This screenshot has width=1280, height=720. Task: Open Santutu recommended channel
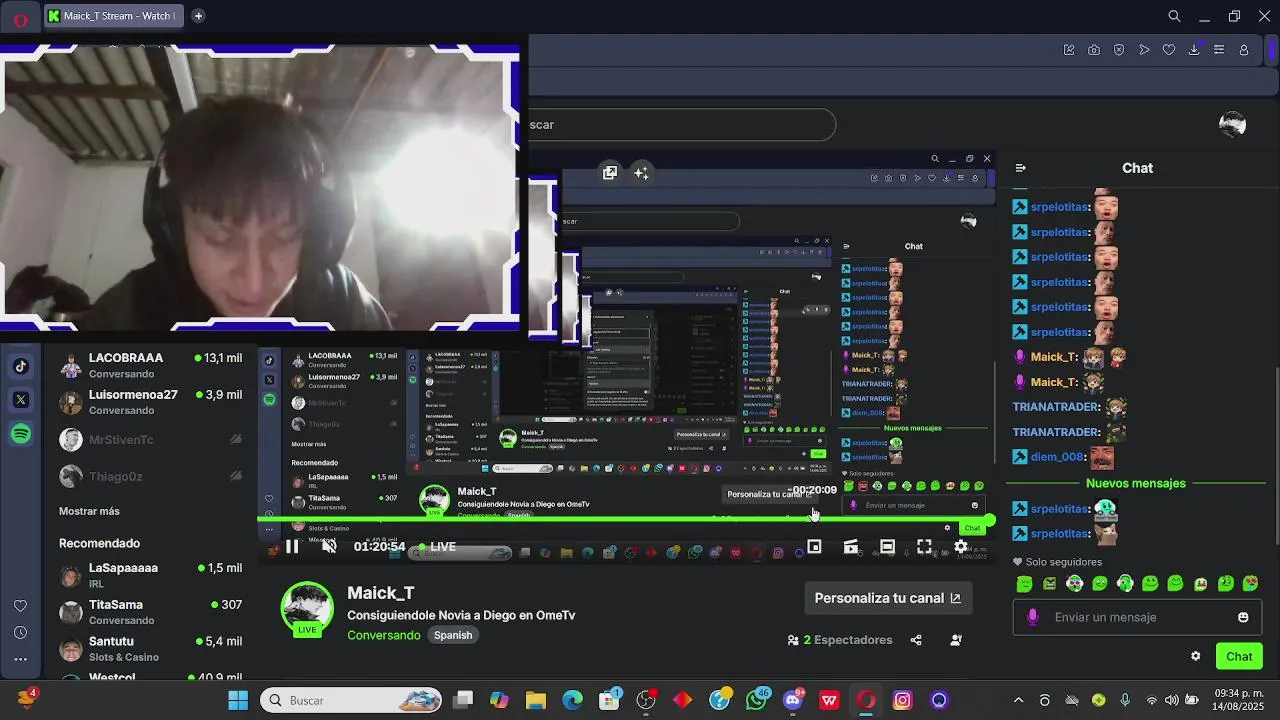click(x=151, y=649)
